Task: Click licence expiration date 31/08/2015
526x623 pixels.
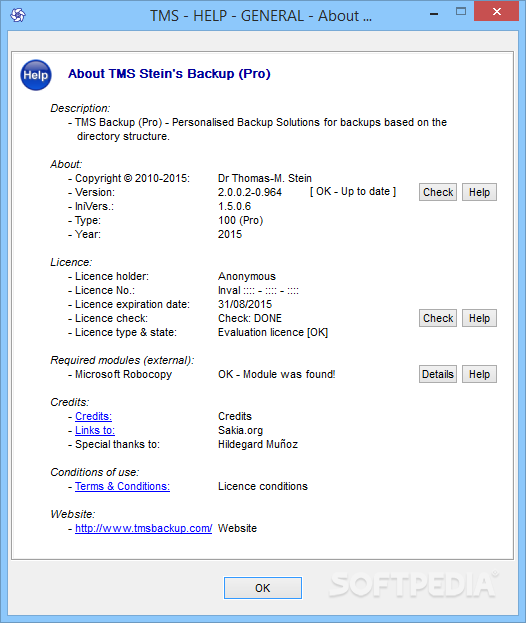Action: (x=245, y=304)
